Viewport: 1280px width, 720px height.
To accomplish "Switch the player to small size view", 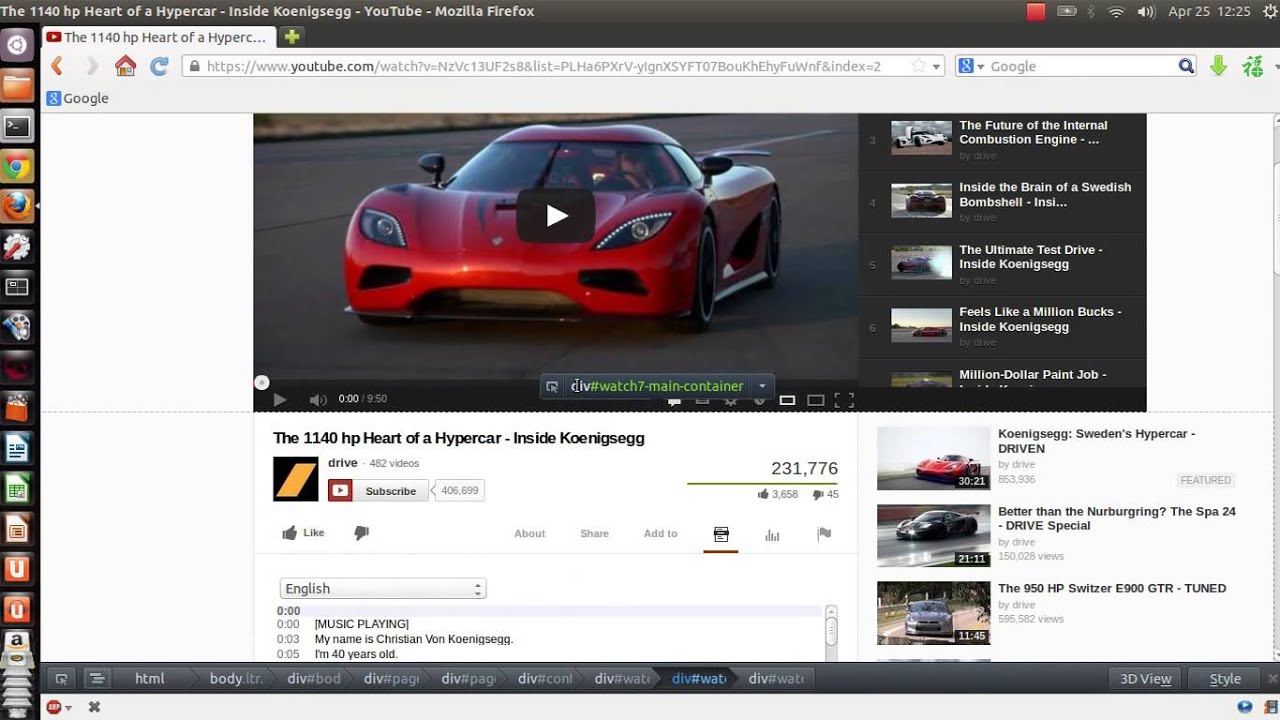I will 787,400.
